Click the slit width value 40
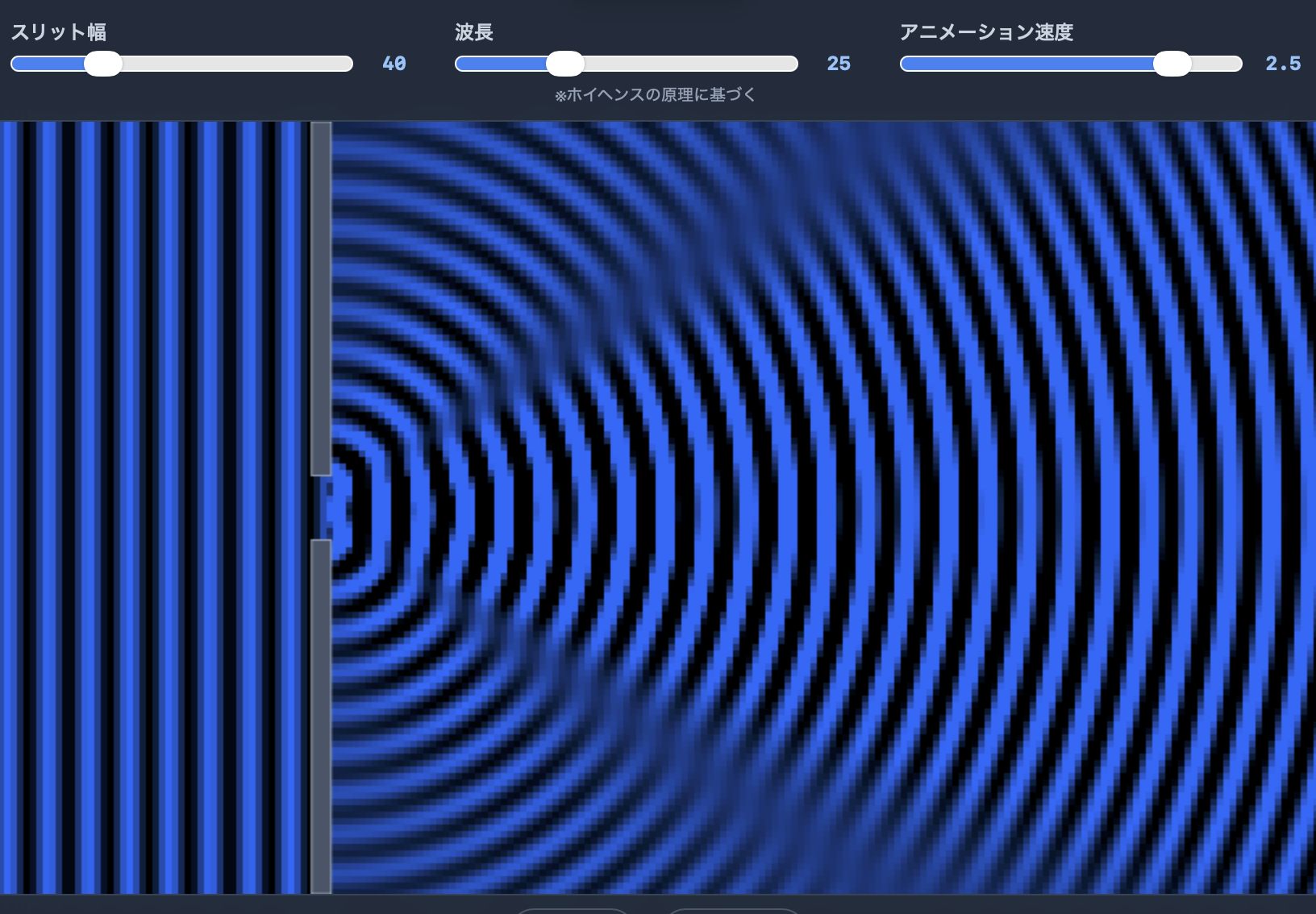The image size is (1316, 914). (394, 64)
